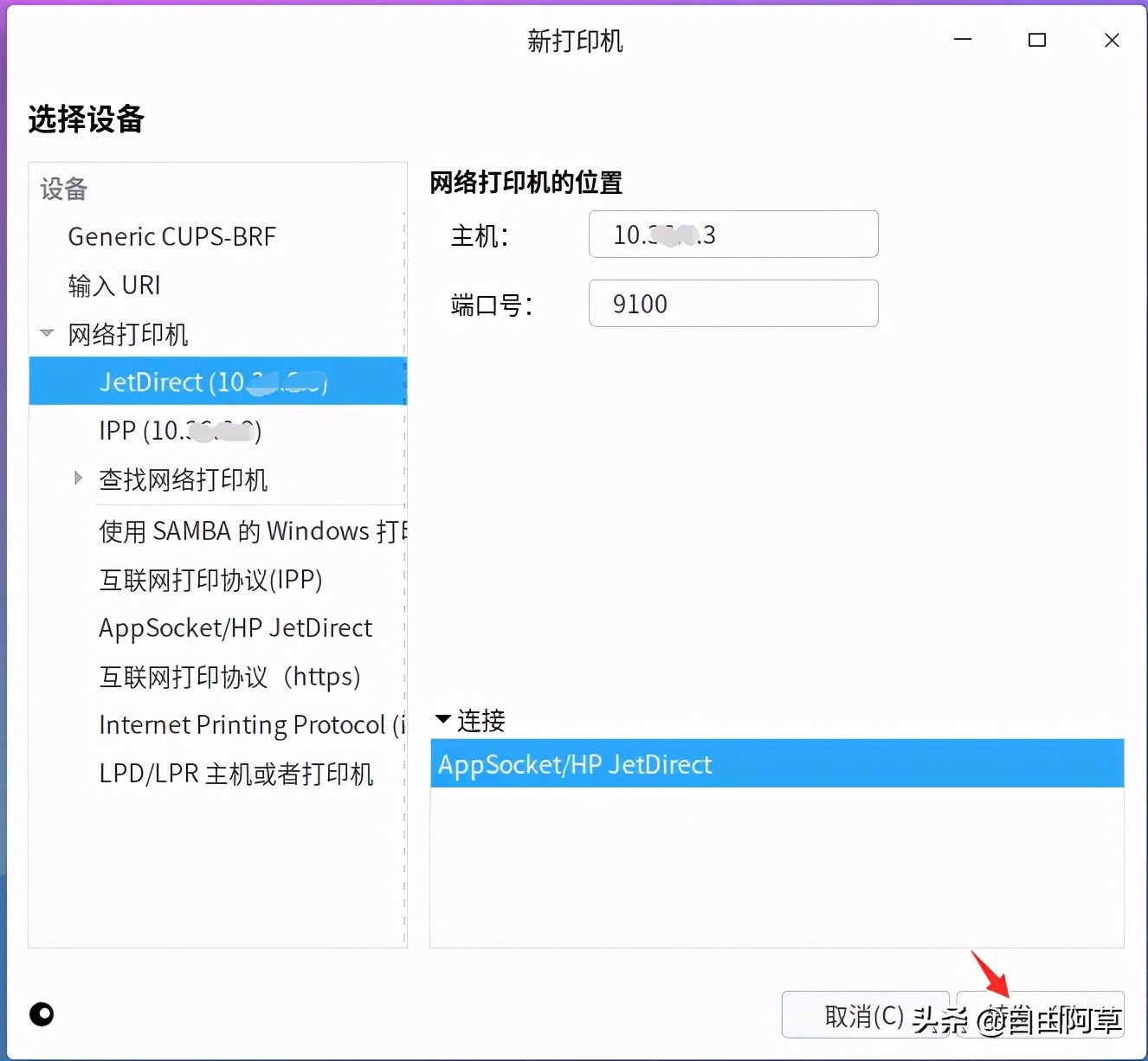Select the Generic CUPS-BRF device
This screenshot has height=1061, width=1148.
(x=171, y=235)
